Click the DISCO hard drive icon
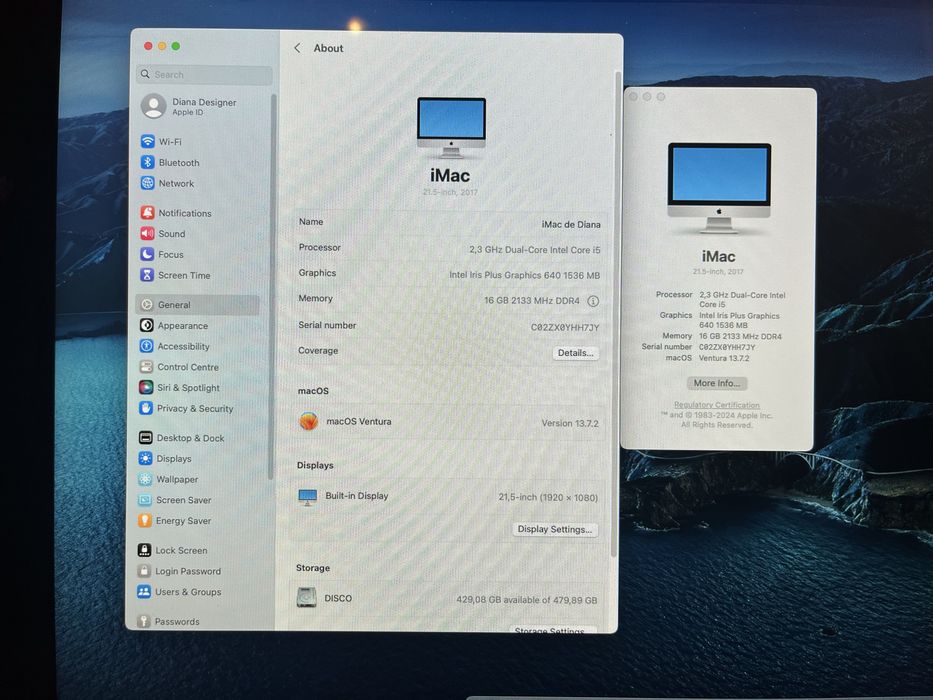Image resolution: width=933 pixels, height=700 pixels. 306,598
